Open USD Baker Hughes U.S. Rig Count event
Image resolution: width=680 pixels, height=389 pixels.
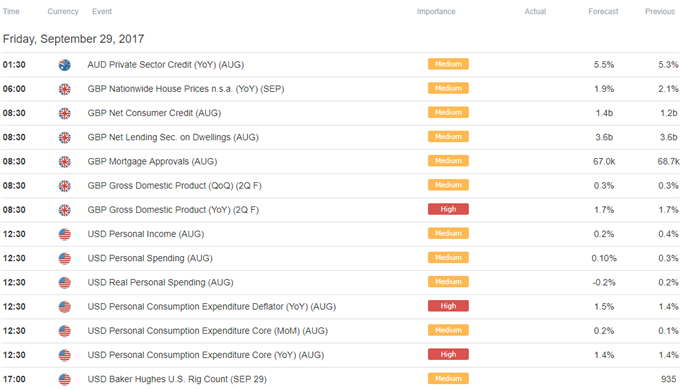pos(177,379)
